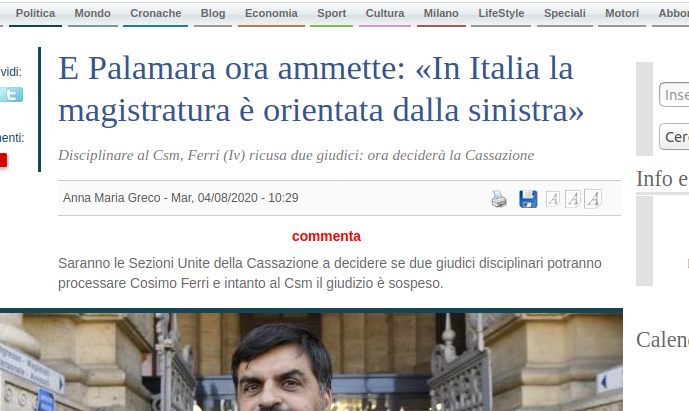Switch to the Blog section
The image size is (689, 411).
point(213,14)
